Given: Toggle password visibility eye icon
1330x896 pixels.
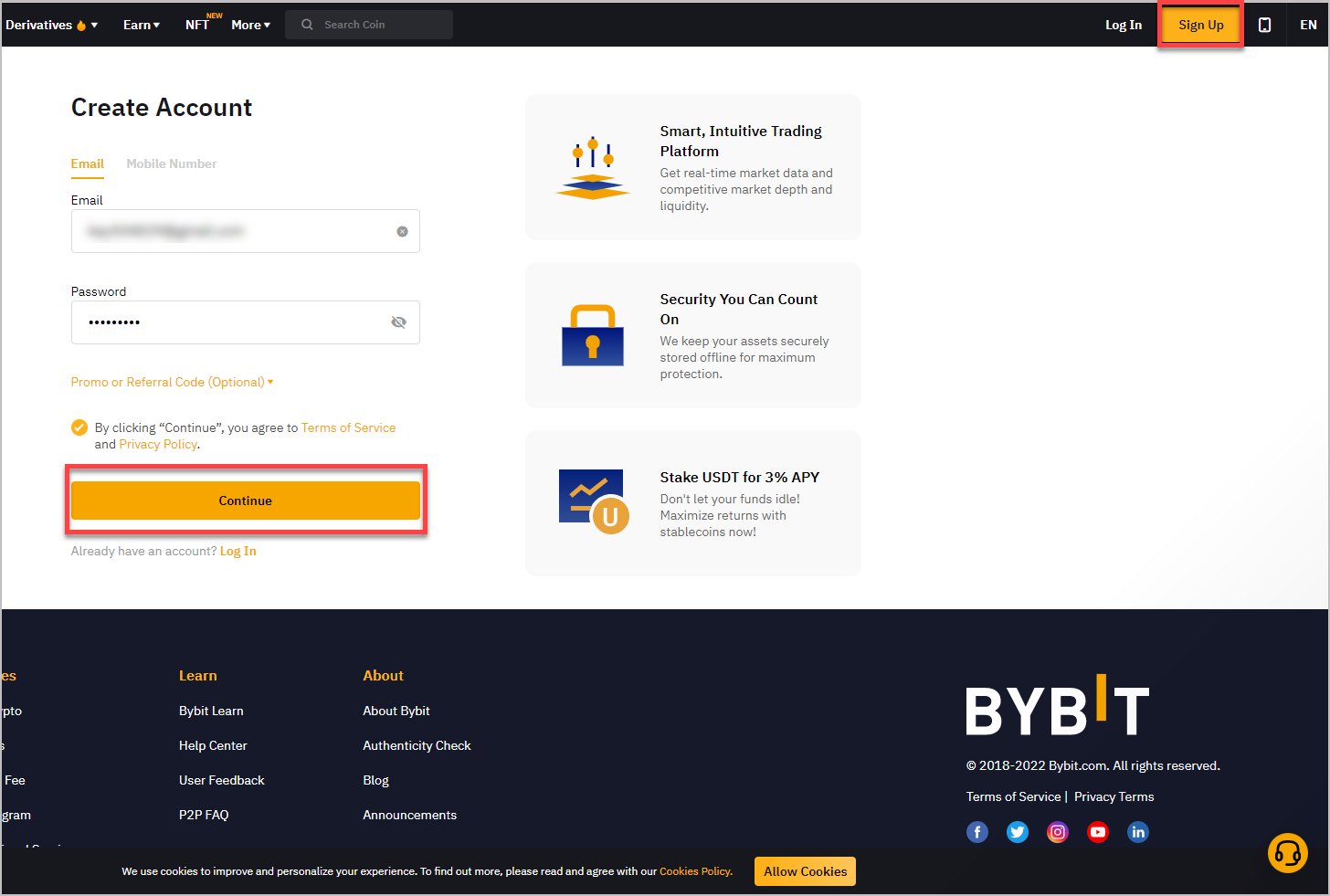Looking at the screenshot, I should (x=398, y=322).
